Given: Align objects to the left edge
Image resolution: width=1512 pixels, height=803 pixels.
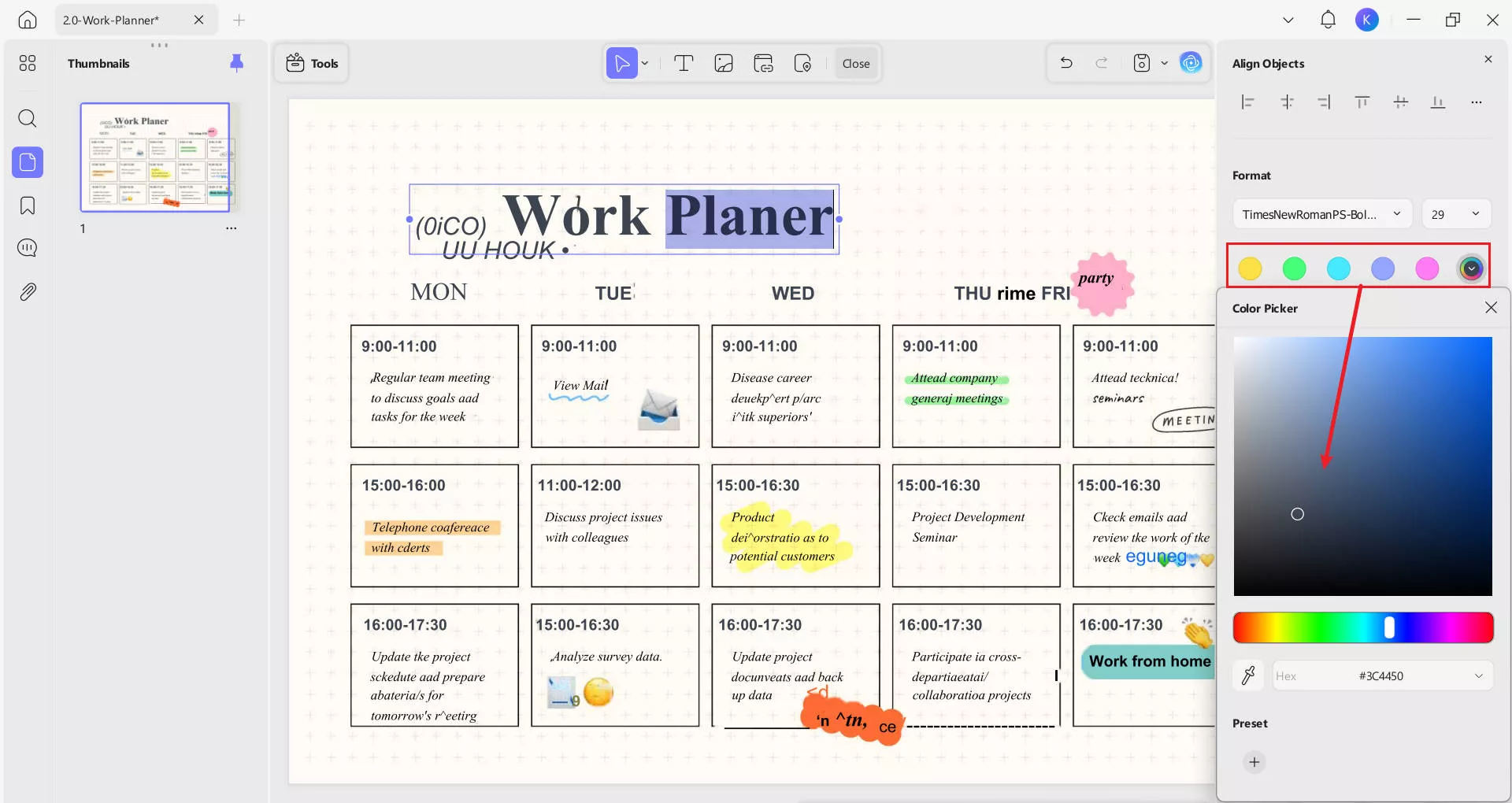Looking at the screenshot, I should click(1247, 102).
